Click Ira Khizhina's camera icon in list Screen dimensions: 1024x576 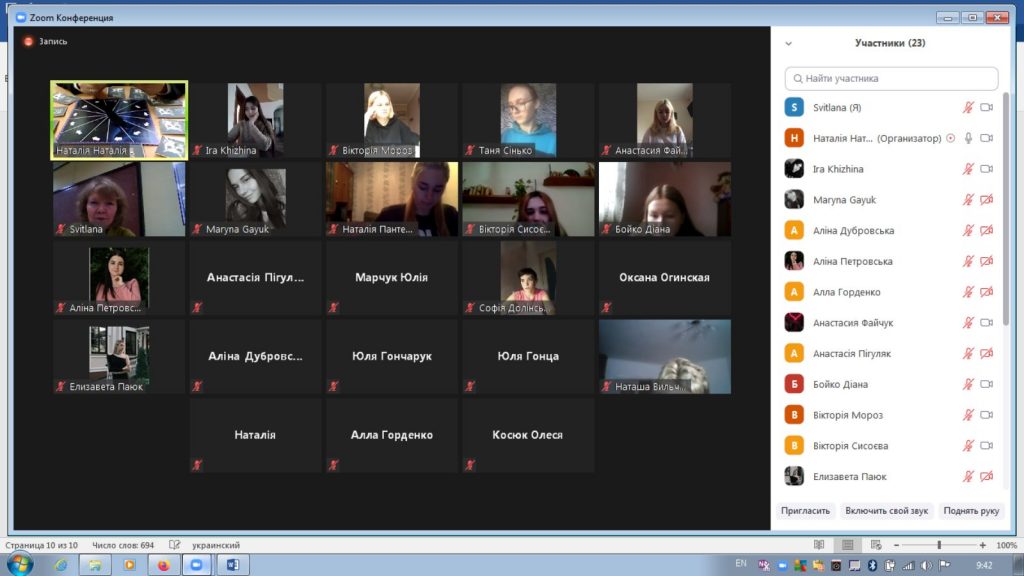click(x=987, y=168)
